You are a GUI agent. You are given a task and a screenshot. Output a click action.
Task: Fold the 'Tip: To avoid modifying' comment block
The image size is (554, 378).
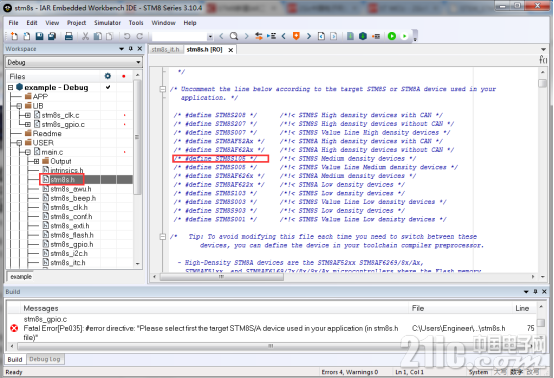click(x=163, y=237)
